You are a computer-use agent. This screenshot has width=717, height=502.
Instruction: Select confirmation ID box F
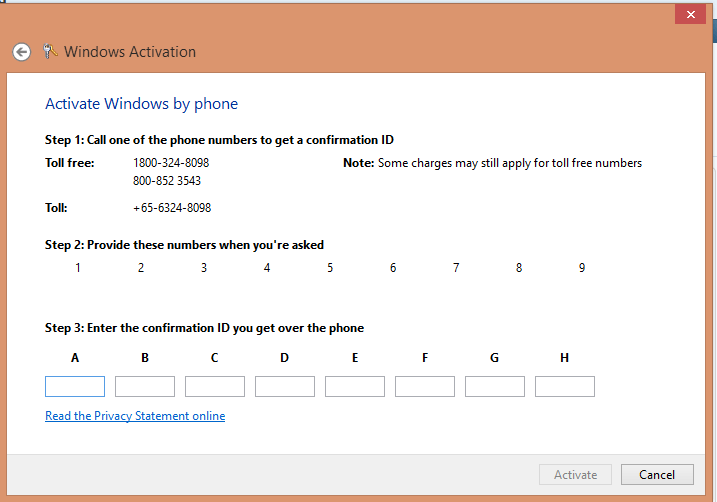coord(425,386)
